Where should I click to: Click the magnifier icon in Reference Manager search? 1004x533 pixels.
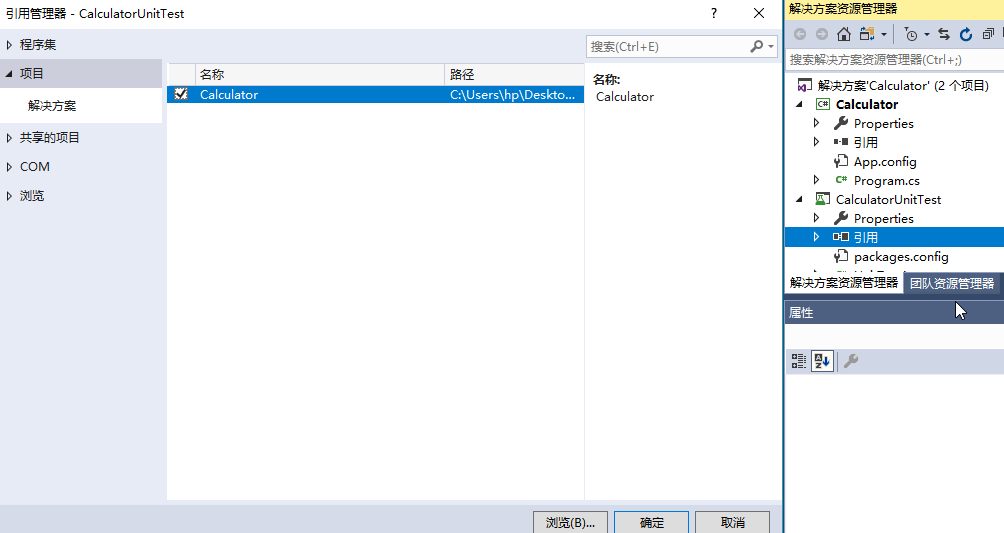tap(757, 46)
